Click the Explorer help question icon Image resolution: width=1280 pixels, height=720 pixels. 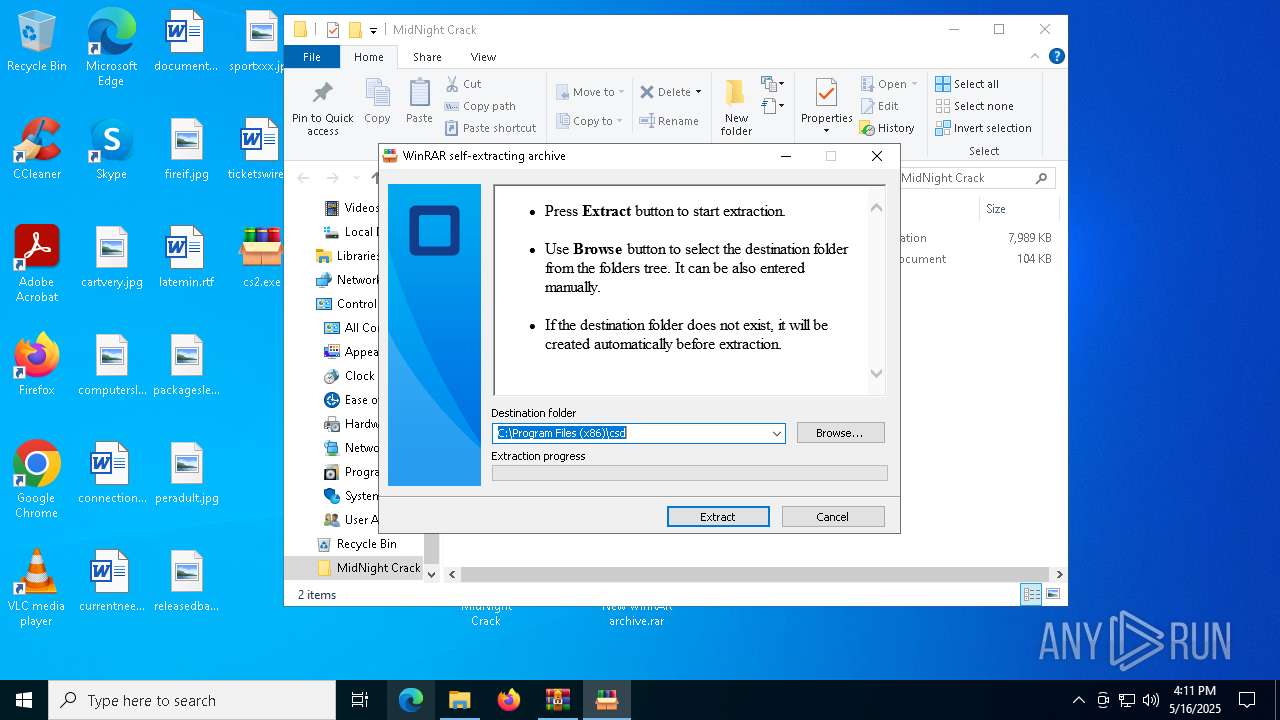[x=1056, y=57]
